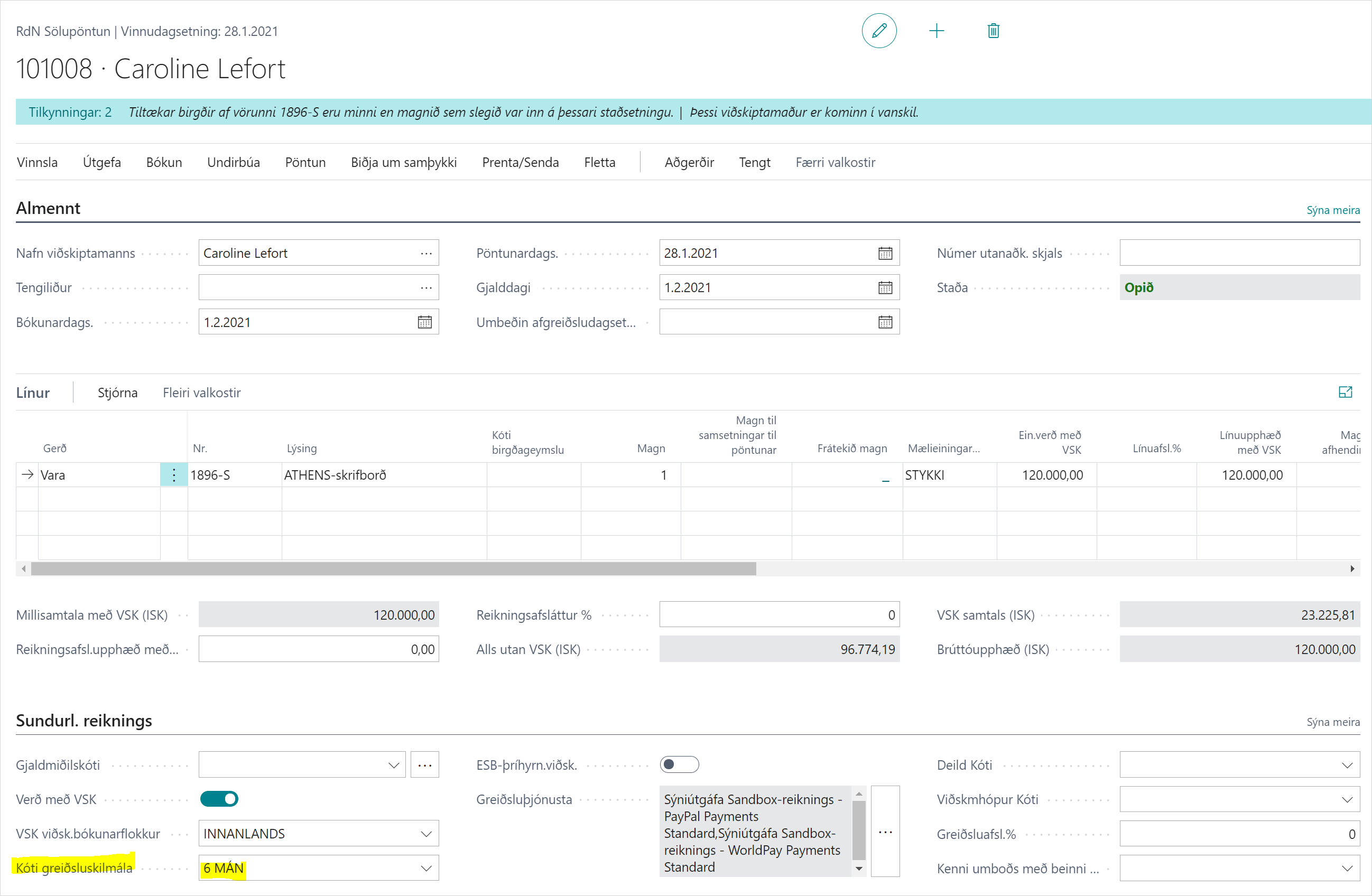Click ellipsis button beside Gjaldmiðilskóti

424,764
